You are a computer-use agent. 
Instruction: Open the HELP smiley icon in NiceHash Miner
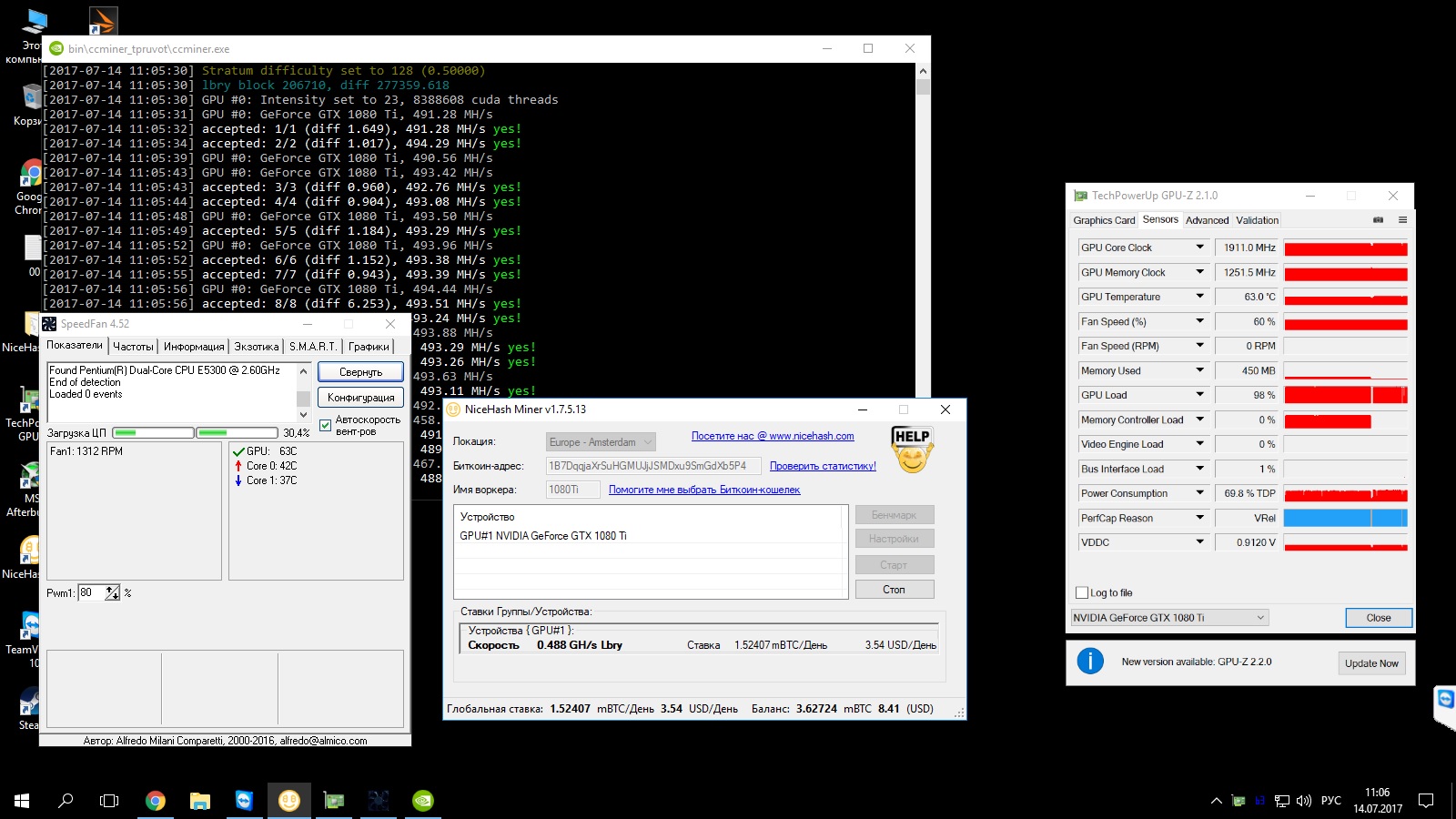912,450
